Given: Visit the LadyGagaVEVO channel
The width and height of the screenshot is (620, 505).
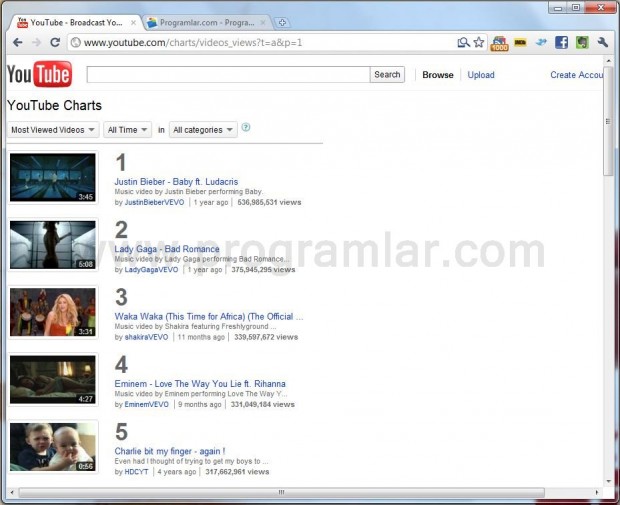Looking at the screenshot, I should tap(151, 270).
